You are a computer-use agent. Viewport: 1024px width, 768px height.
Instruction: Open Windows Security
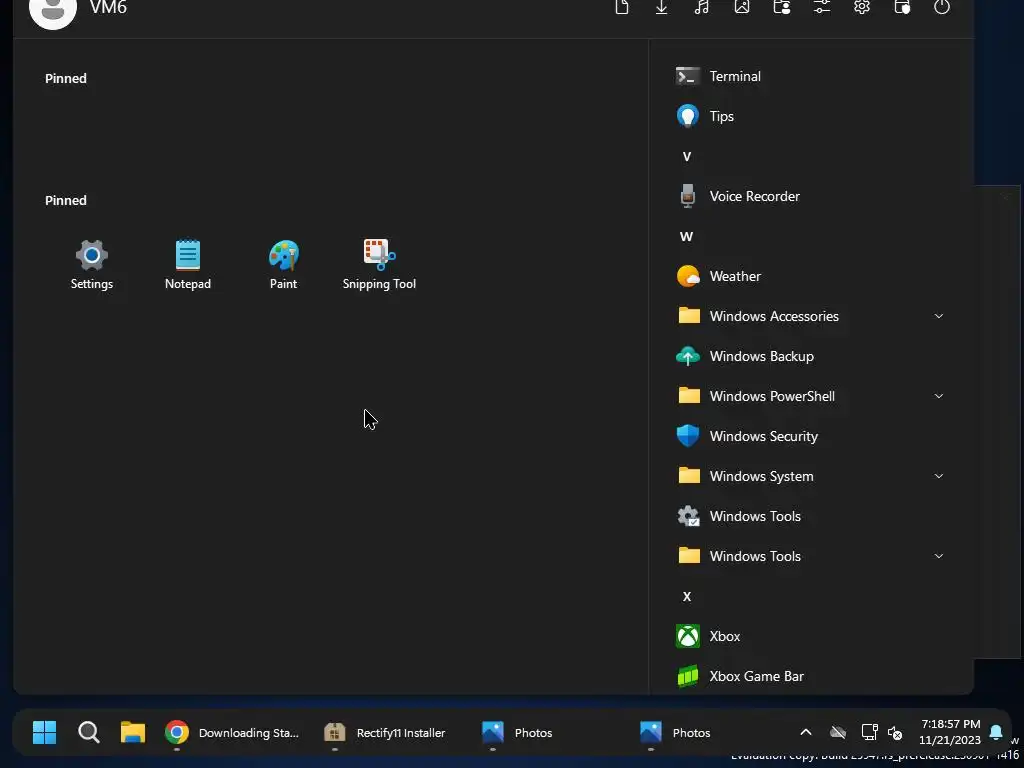point(810,436)
